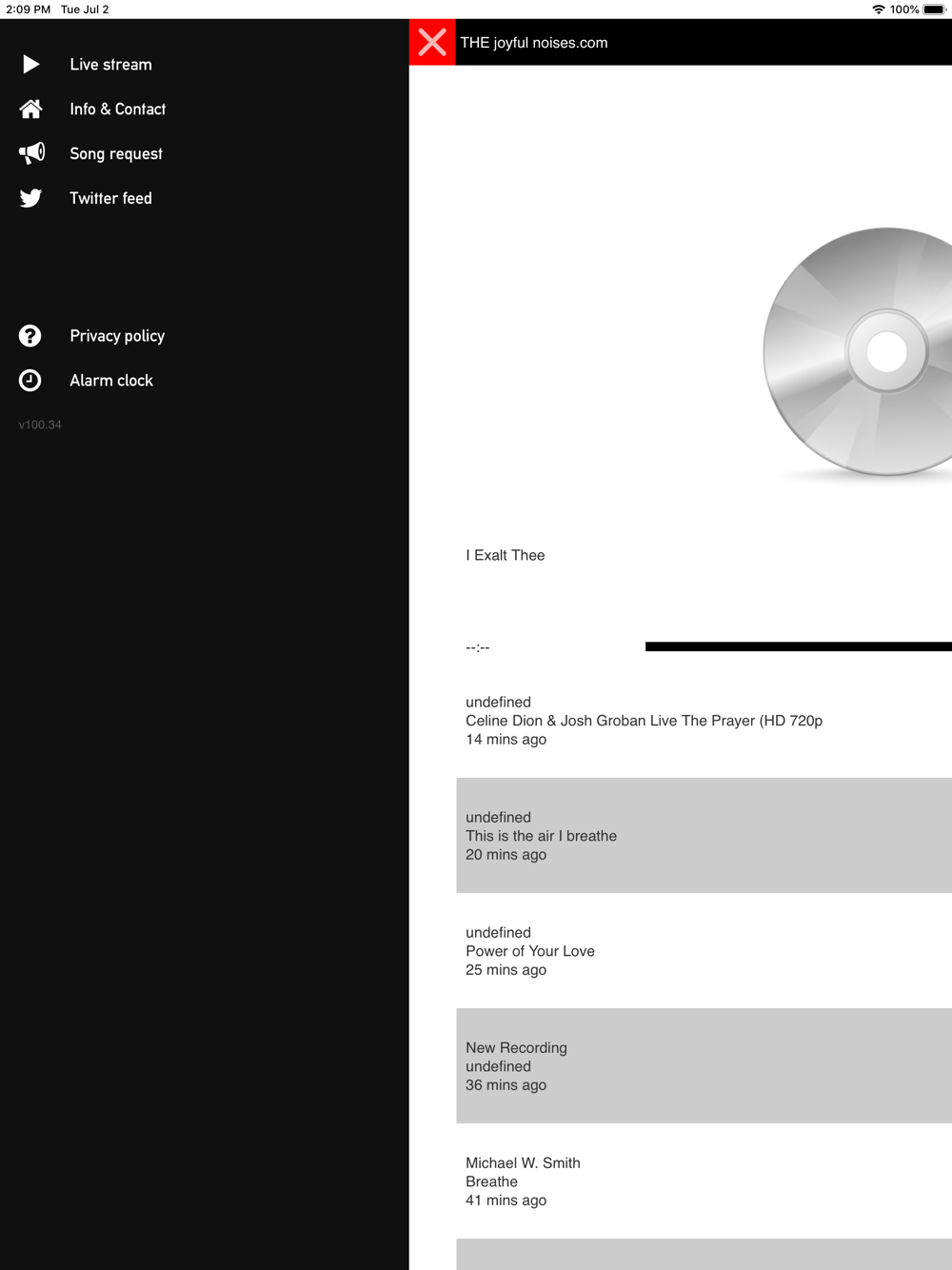952x1270 pixels.
Task: Select the New Recording history entry
Action: [x=704, y=1066]
